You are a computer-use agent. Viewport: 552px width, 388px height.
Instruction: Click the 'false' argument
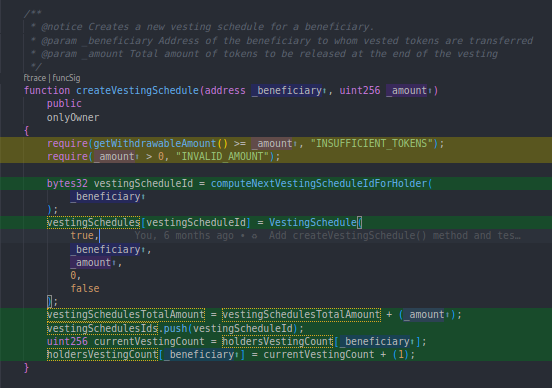point(85,288)
